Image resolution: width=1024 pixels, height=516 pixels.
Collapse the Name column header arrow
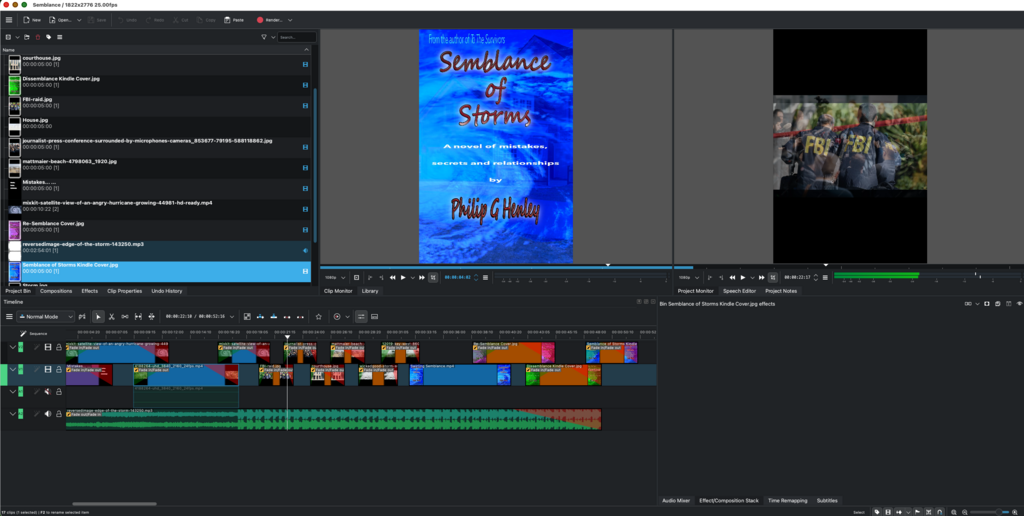[306, 50]
